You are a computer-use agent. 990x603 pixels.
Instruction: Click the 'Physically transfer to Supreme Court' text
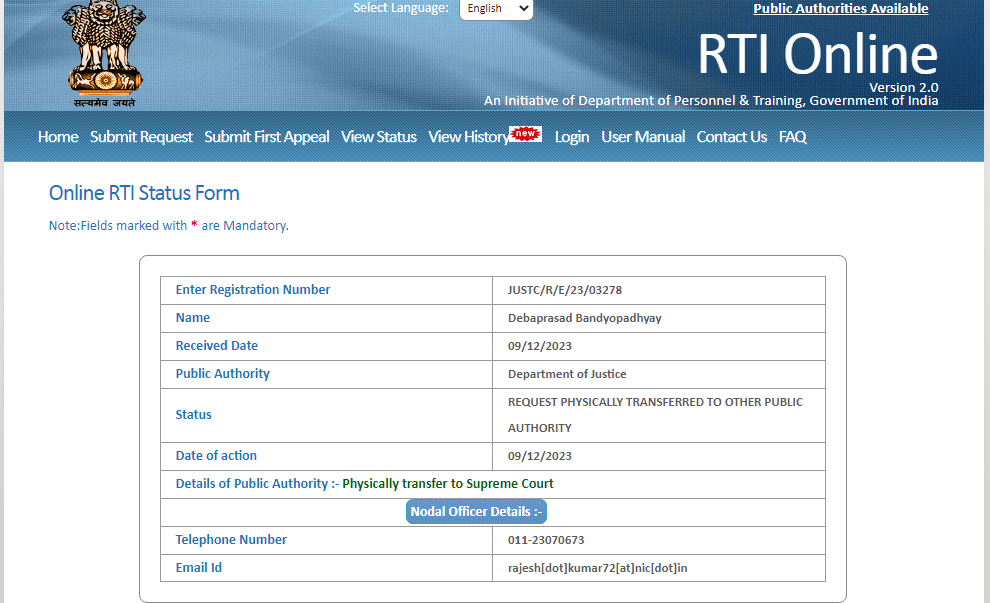point(447,484)
